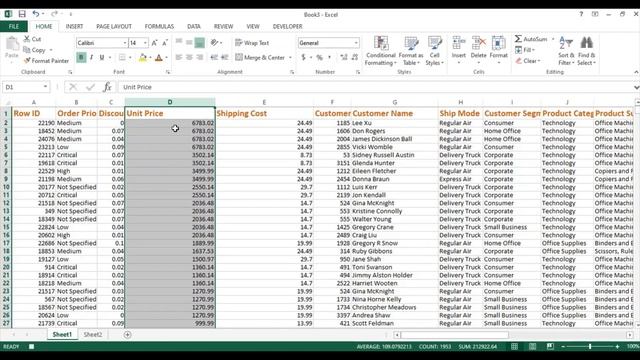640x360 pixels.
Task: Click the formula bar with Unit Price
Action: point(376,87)
